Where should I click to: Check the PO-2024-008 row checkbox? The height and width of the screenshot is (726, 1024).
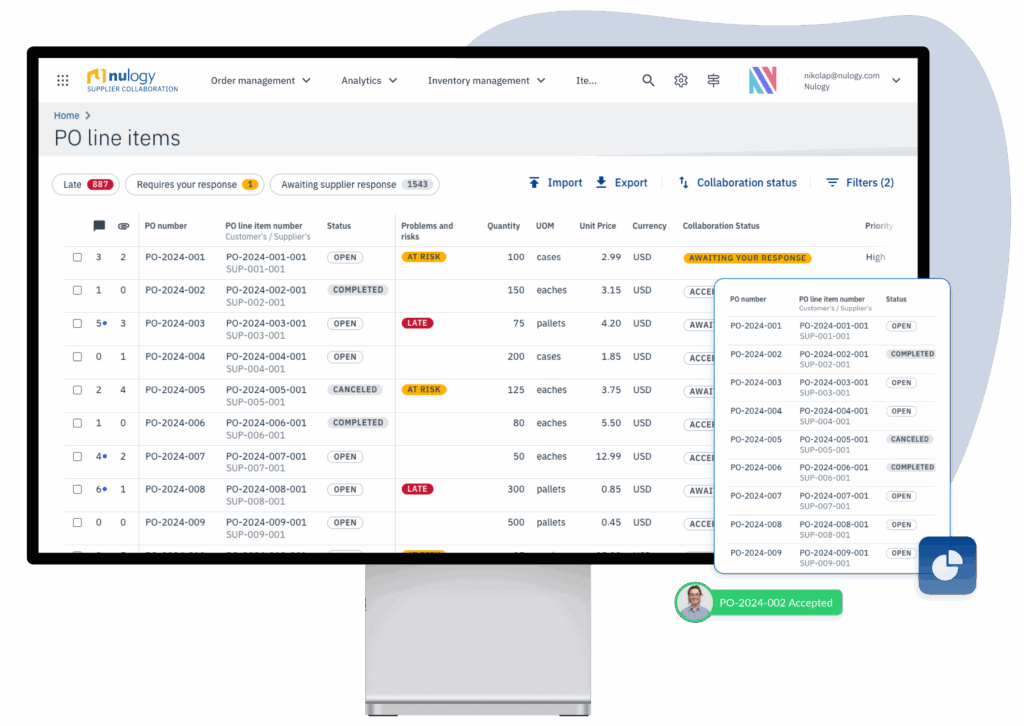[x=78, y=490]
